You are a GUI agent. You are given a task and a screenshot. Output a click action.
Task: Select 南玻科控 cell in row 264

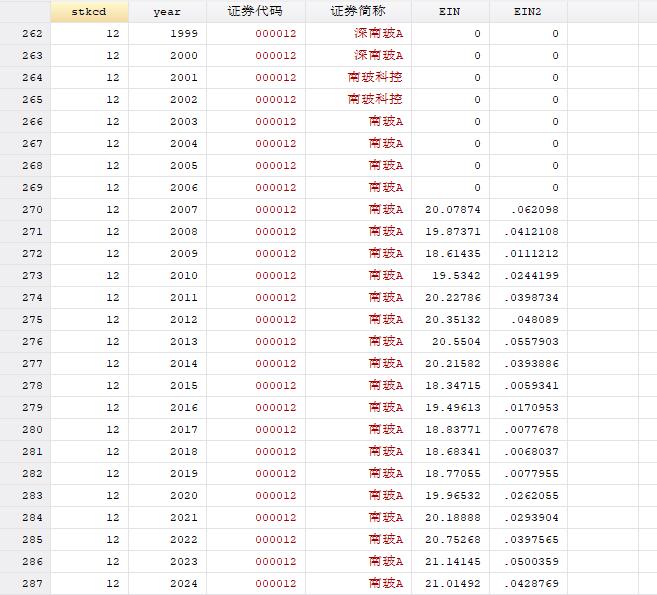pos(375,78)
